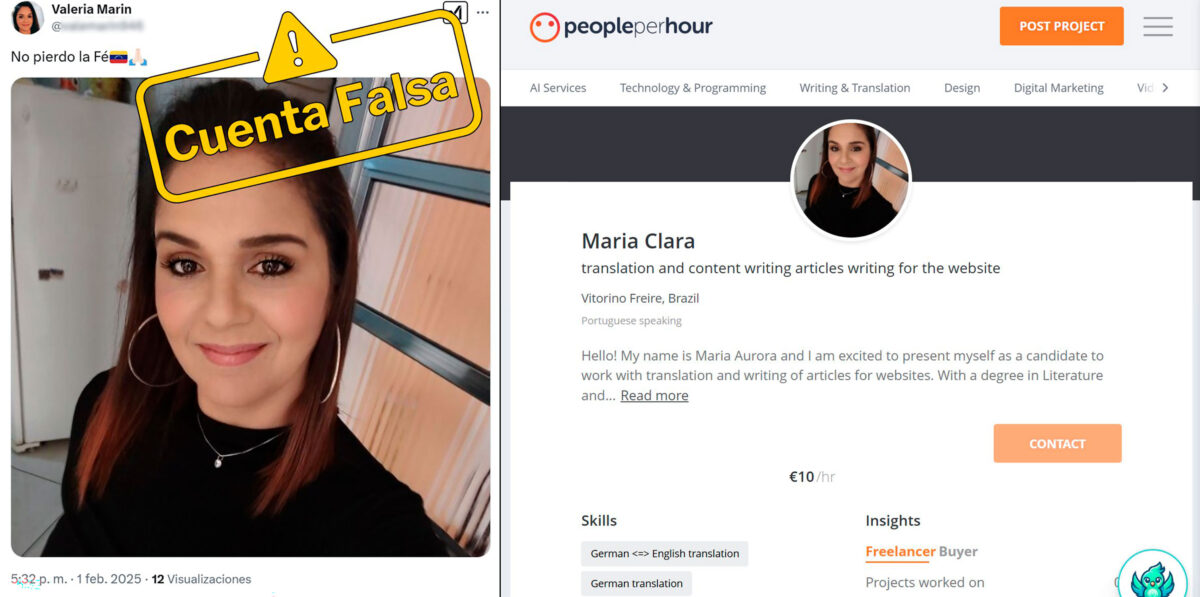Click the German <=> English translation skill tag
The image size is (1200, 597).
point(665,554)
